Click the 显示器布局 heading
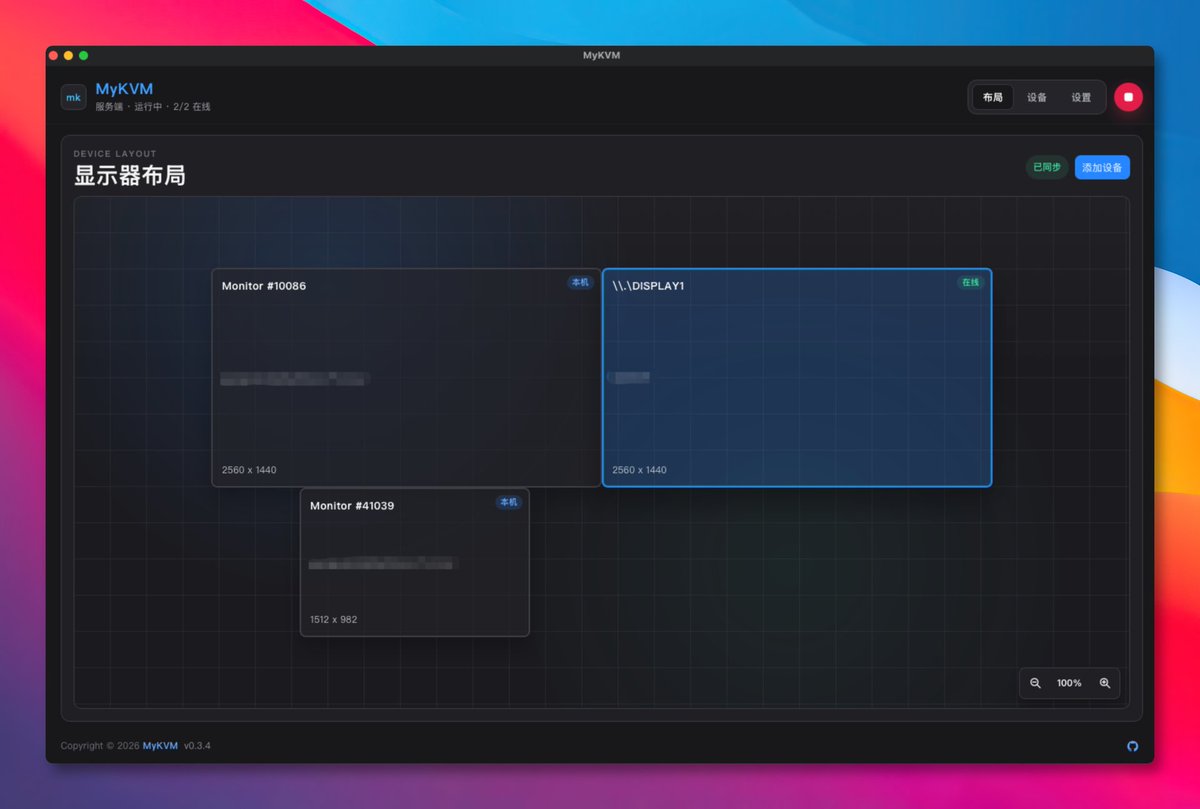Viewport: 1200px width, 809px height. tap(129, 176)
